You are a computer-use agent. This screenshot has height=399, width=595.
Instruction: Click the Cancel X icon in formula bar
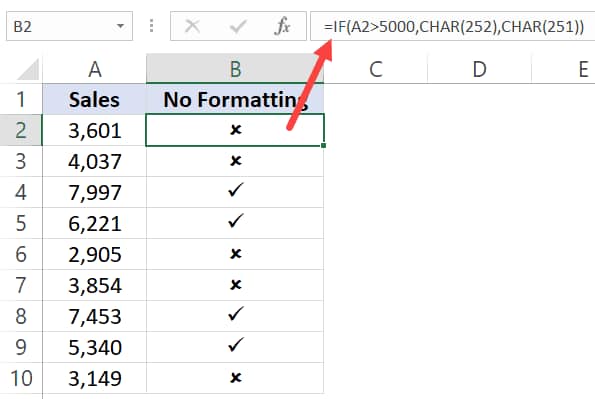[x=192, y=26]
